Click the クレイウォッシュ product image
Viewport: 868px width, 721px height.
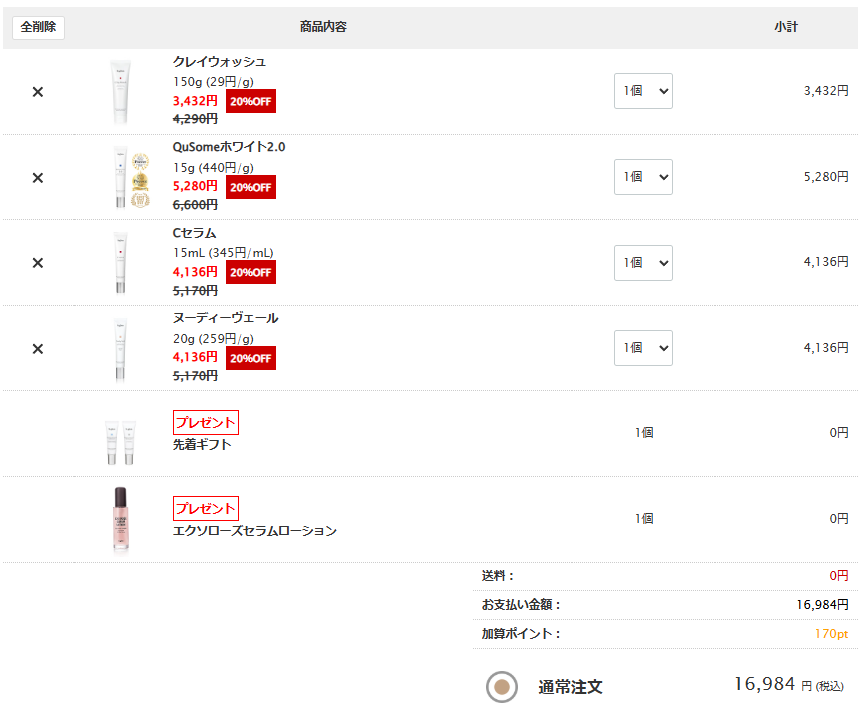121,92
